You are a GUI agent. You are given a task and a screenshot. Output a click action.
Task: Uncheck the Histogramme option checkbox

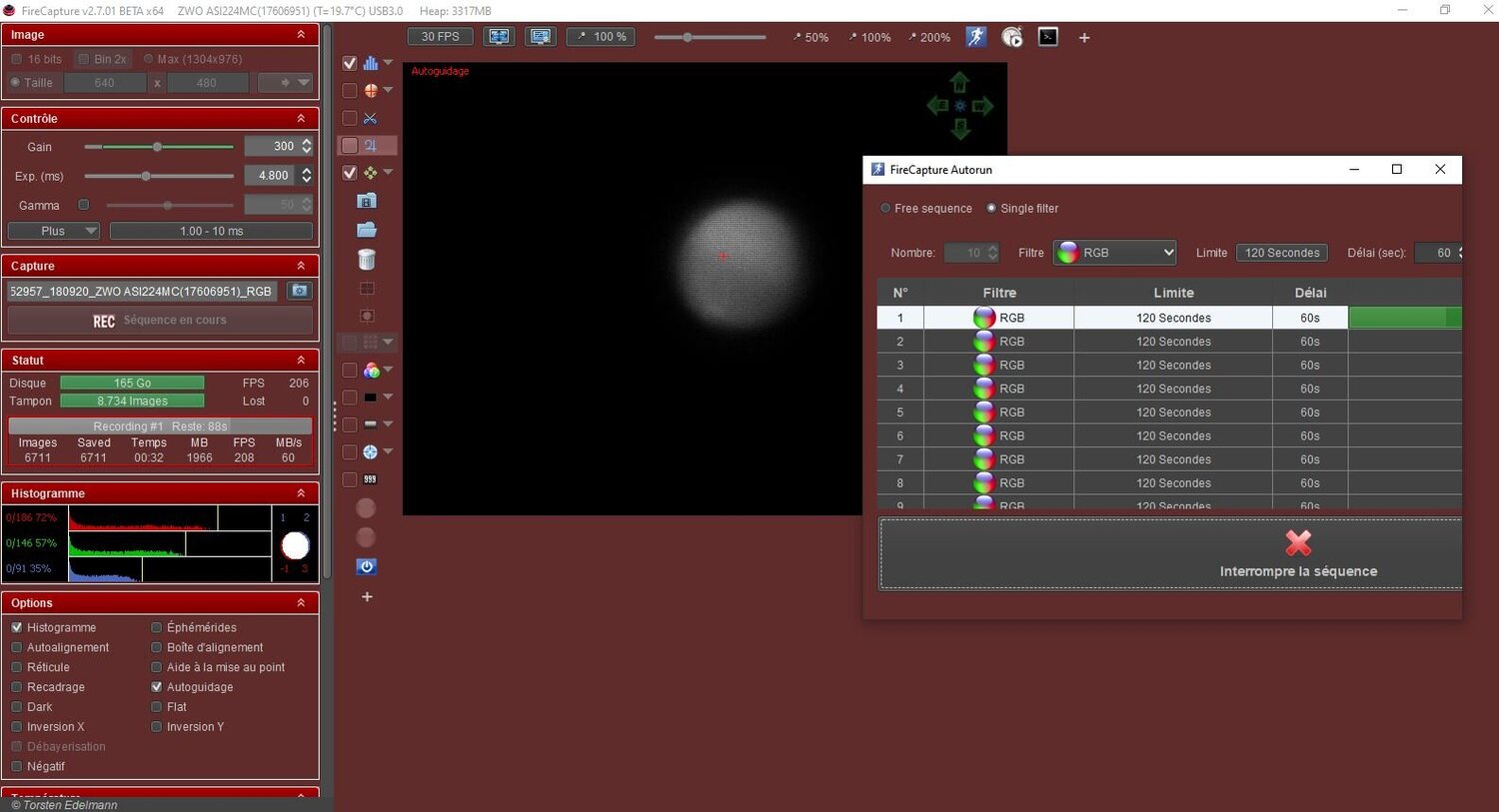point(17,627)
